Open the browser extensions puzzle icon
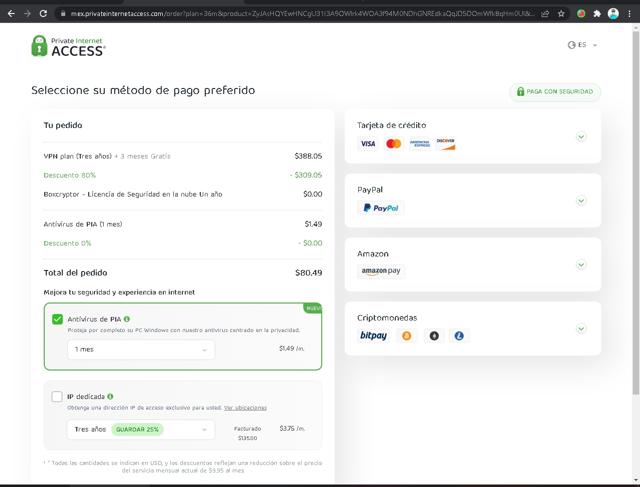This screenshot has height=487, width=640. [x=597, y=13]
